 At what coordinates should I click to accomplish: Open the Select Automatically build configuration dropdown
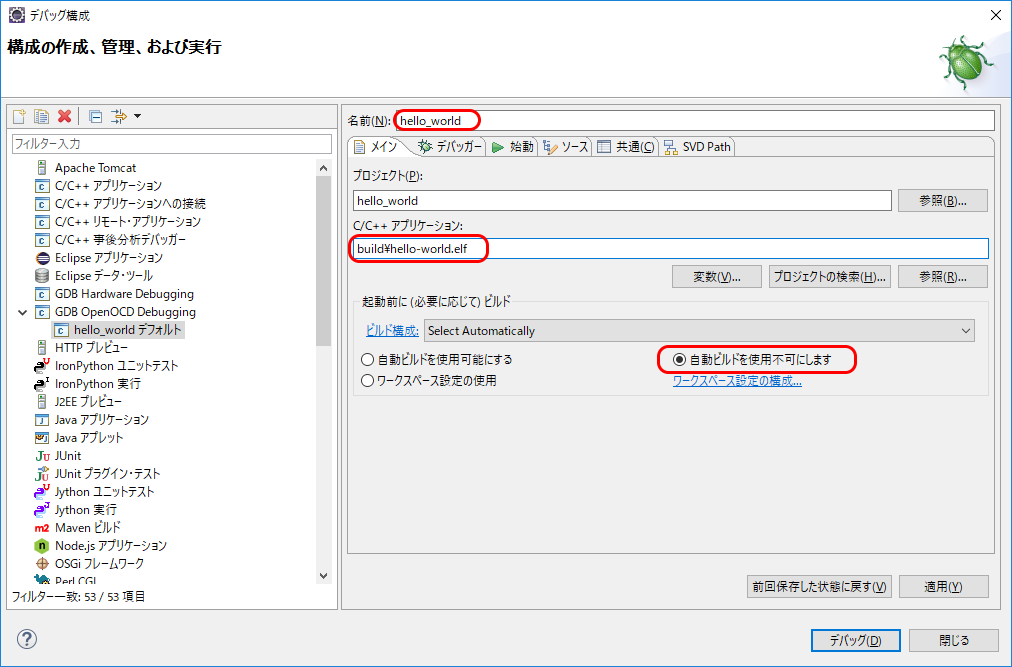point(699,331)
